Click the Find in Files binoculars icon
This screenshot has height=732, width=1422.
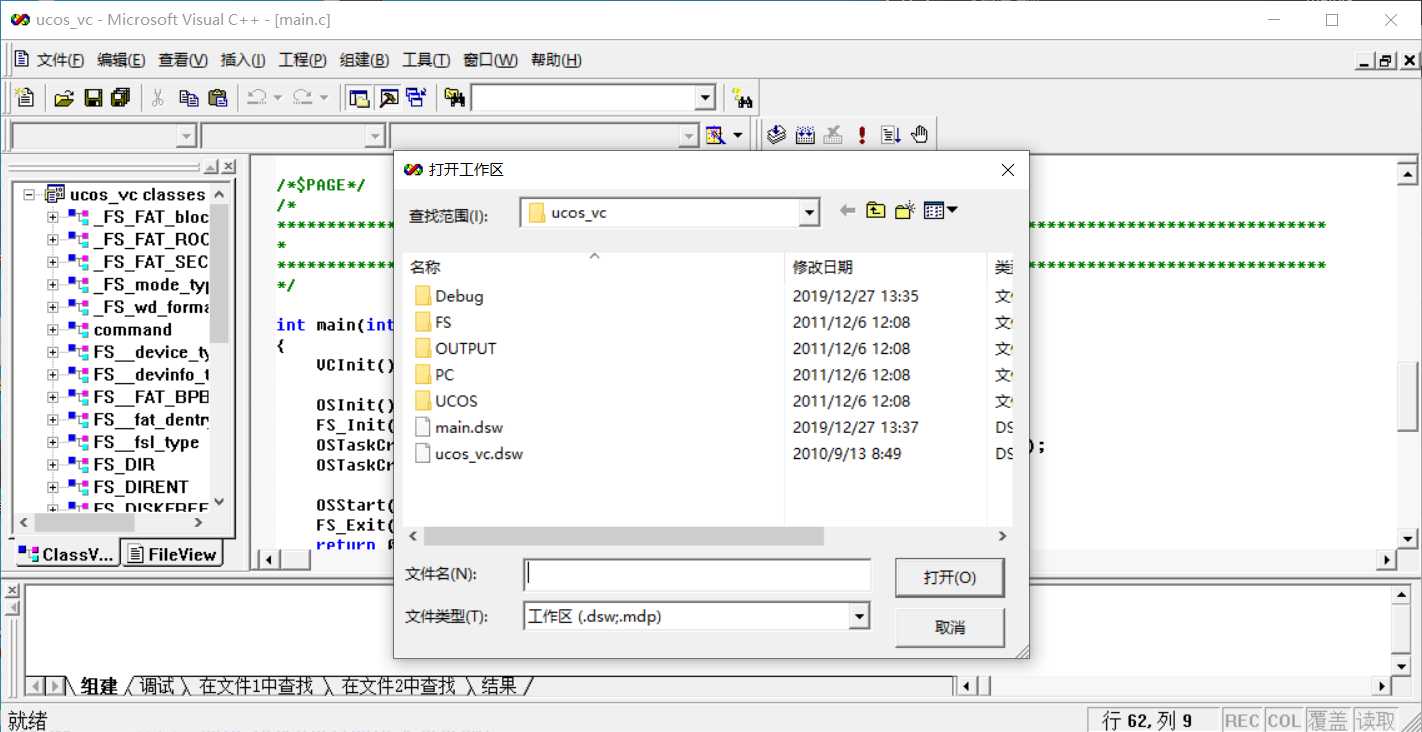click(x=455, y=97)
